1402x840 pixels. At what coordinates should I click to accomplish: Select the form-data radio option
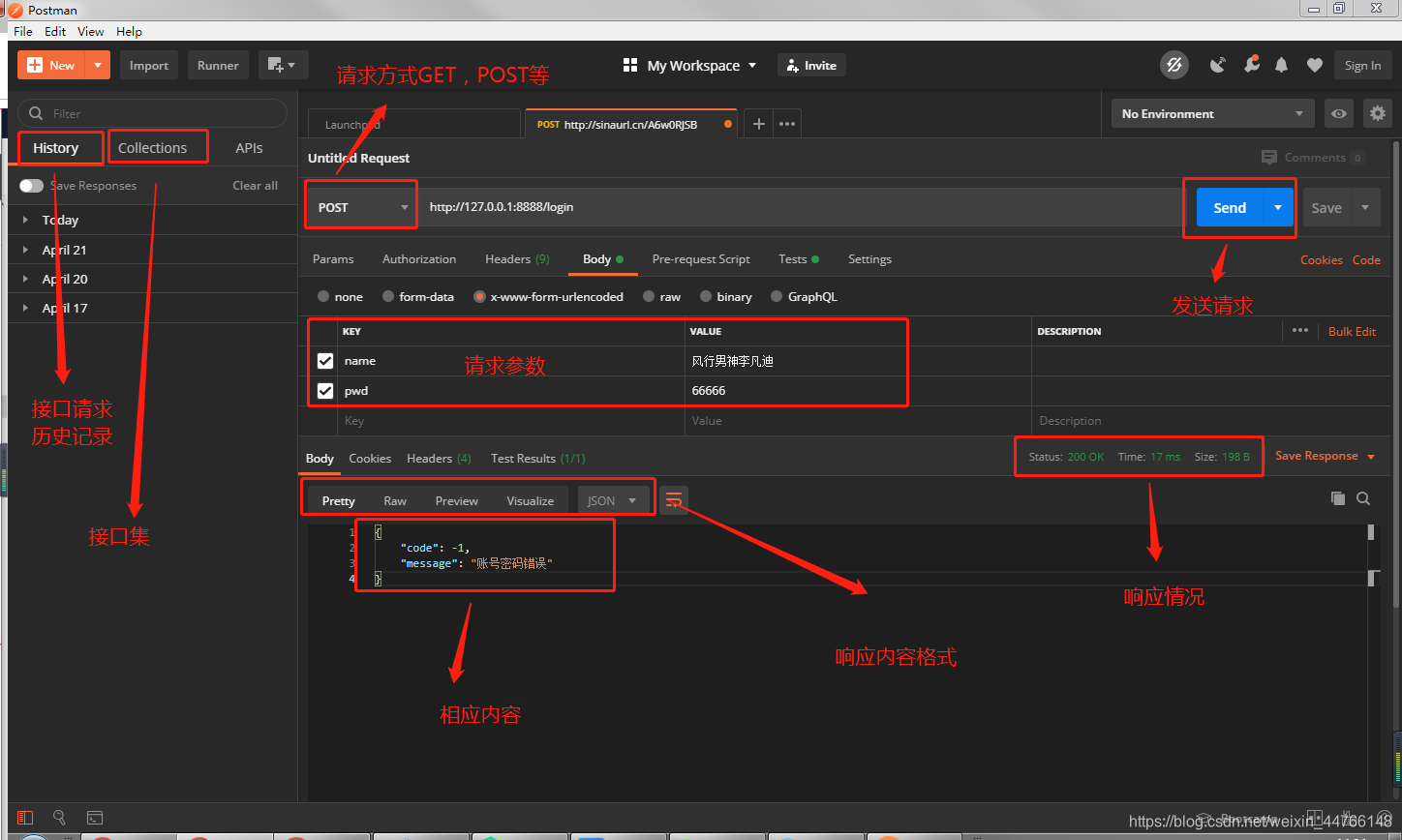388,297
